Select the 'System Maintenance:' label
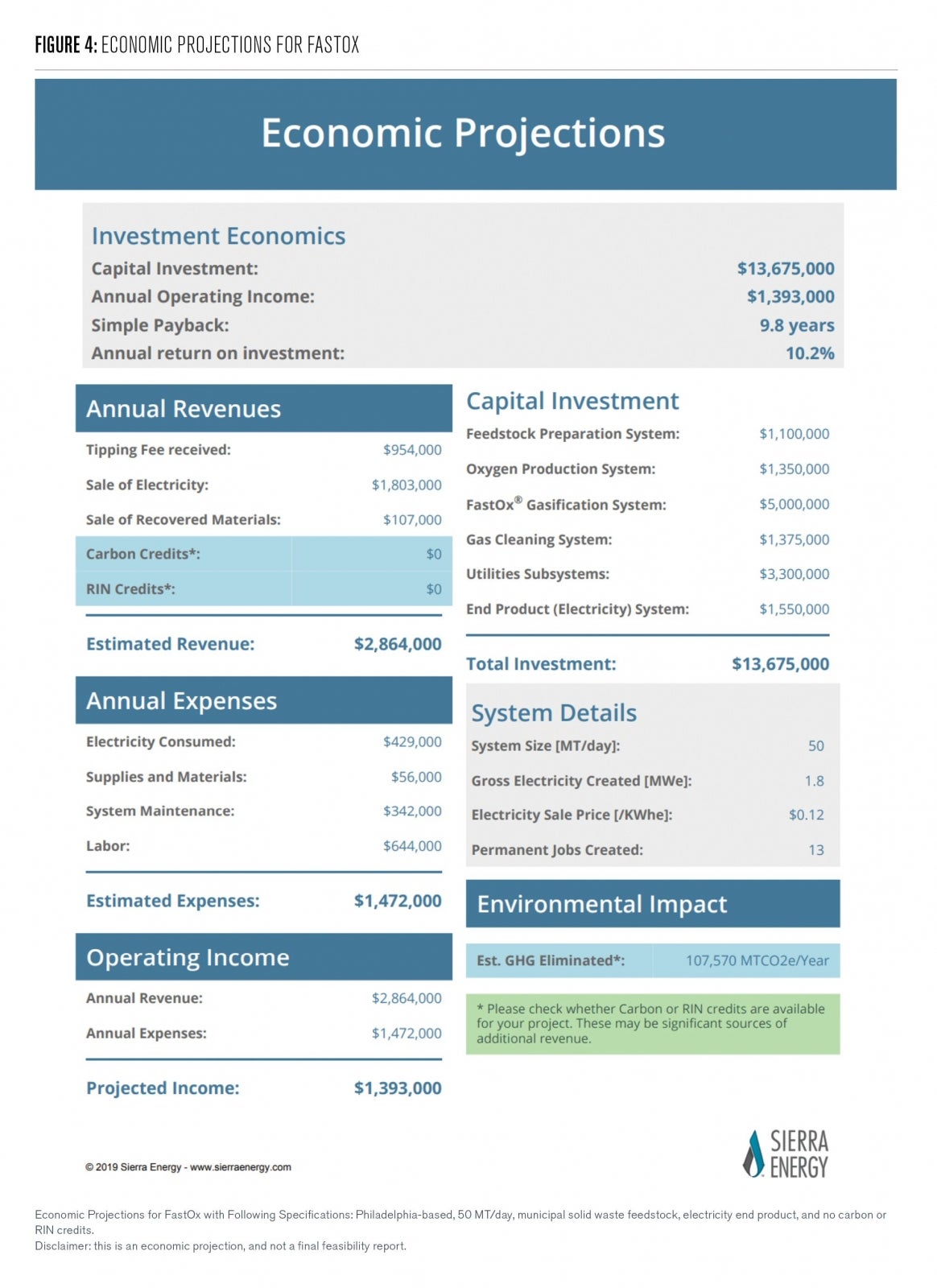Image resolution: width=937 pixels, height=1288 pixels. [x=160, y=811]
